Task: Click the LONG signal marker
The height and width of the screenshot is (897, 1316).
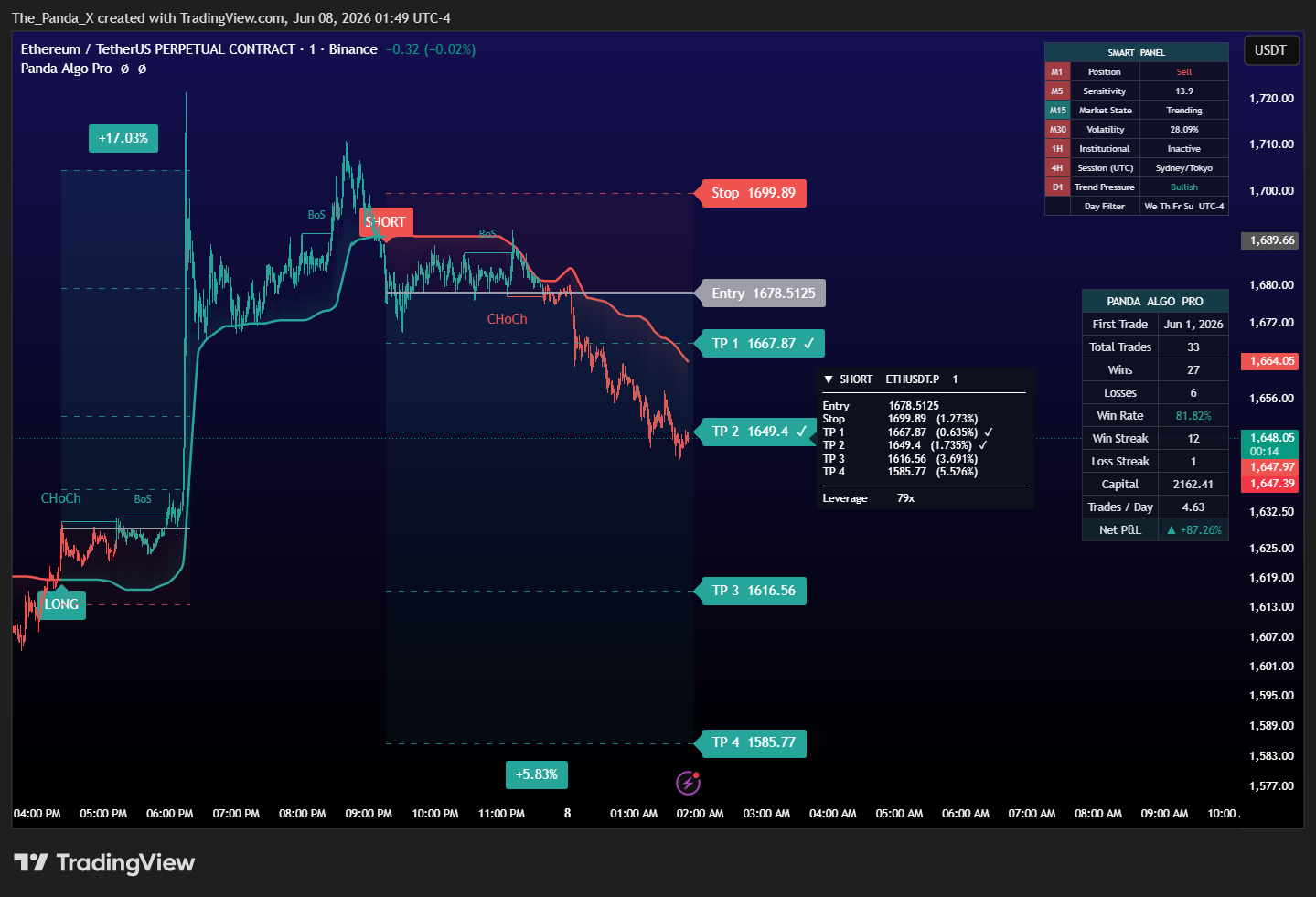Action: (61, 604)
